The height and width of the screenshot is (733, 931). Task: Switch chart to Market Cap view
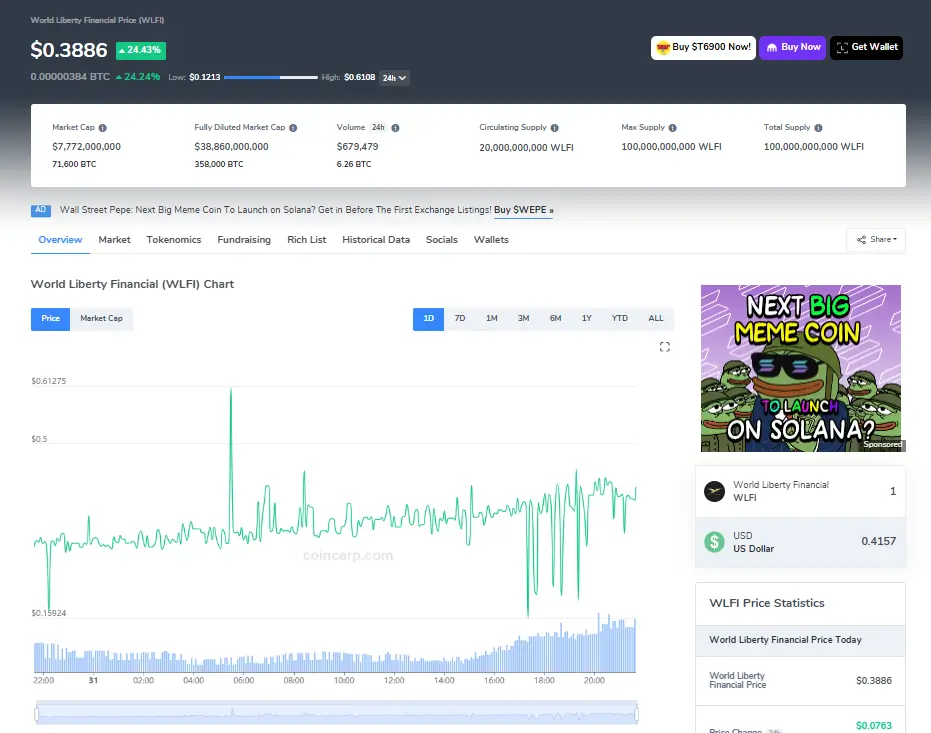pyautogui.click(x=101, y=319)
